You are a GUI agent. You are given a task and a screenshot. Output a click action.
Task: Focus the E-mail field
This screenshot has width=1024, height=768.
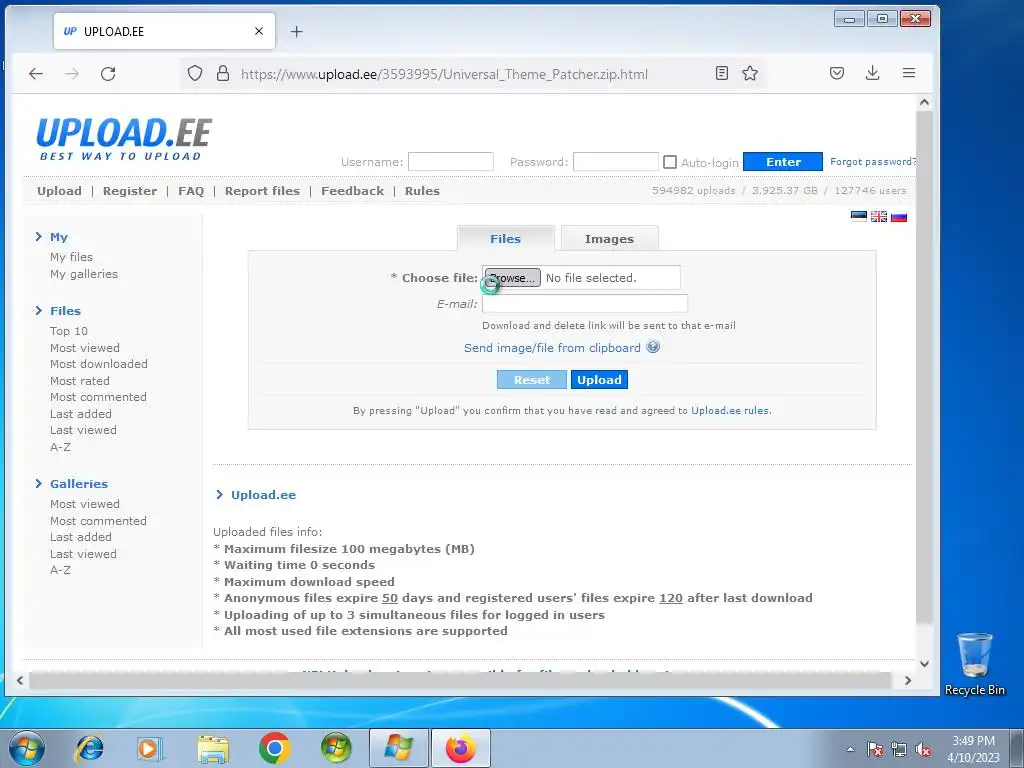tap(584, 304)
